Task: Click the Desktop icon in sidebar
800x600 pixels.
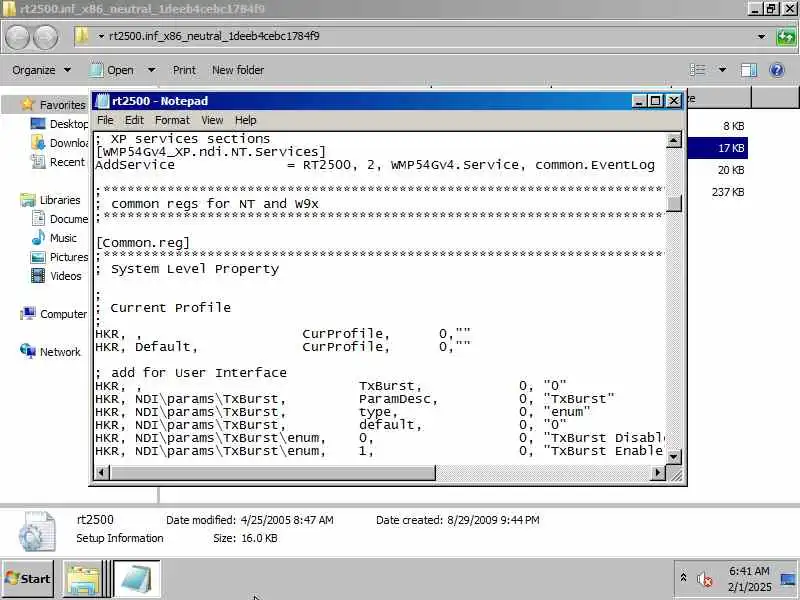Action: [x=38, y=123]
